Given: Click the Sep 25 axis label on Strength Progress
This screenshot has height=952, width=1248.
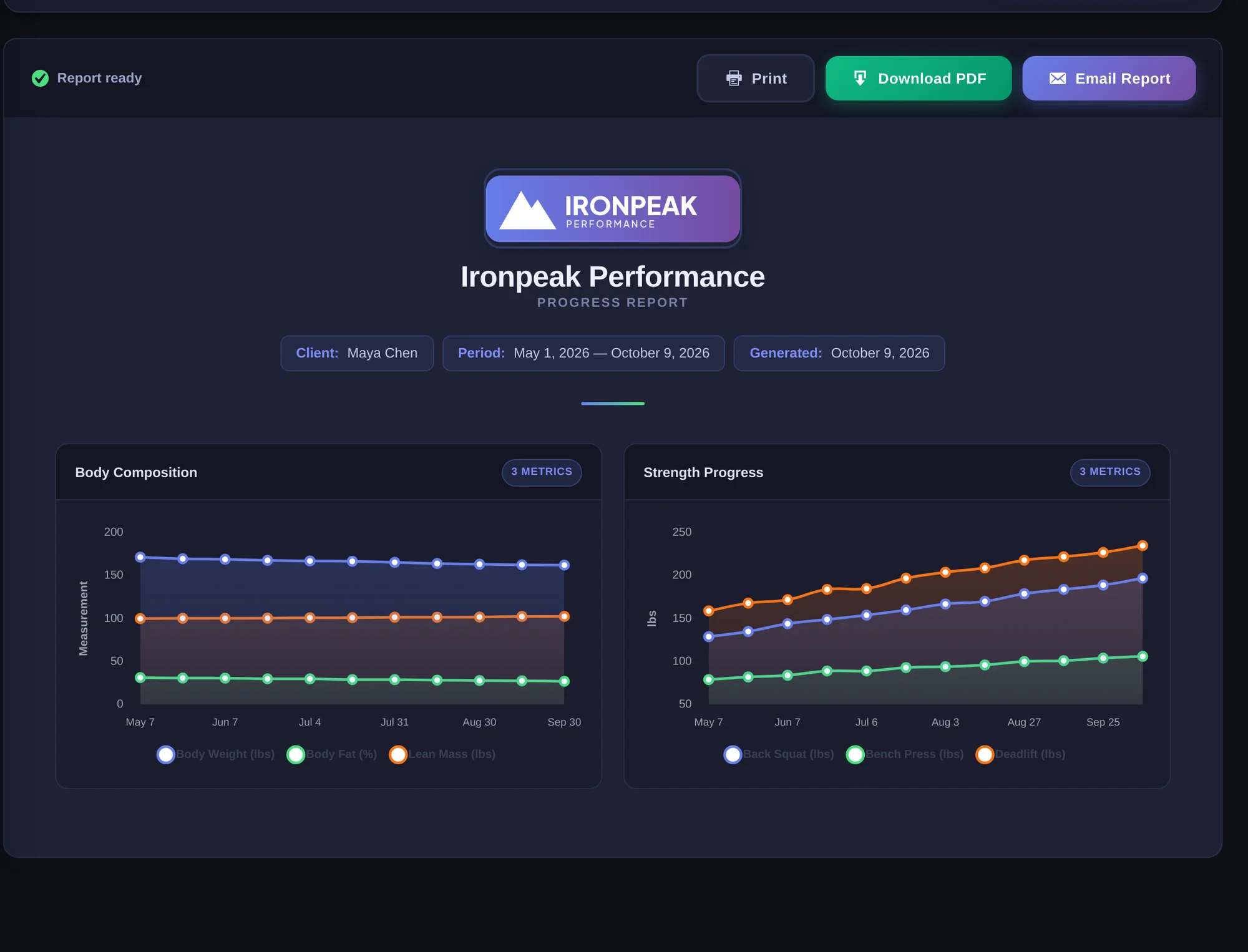Looking at the screenshot, I should coord(1103,722).
